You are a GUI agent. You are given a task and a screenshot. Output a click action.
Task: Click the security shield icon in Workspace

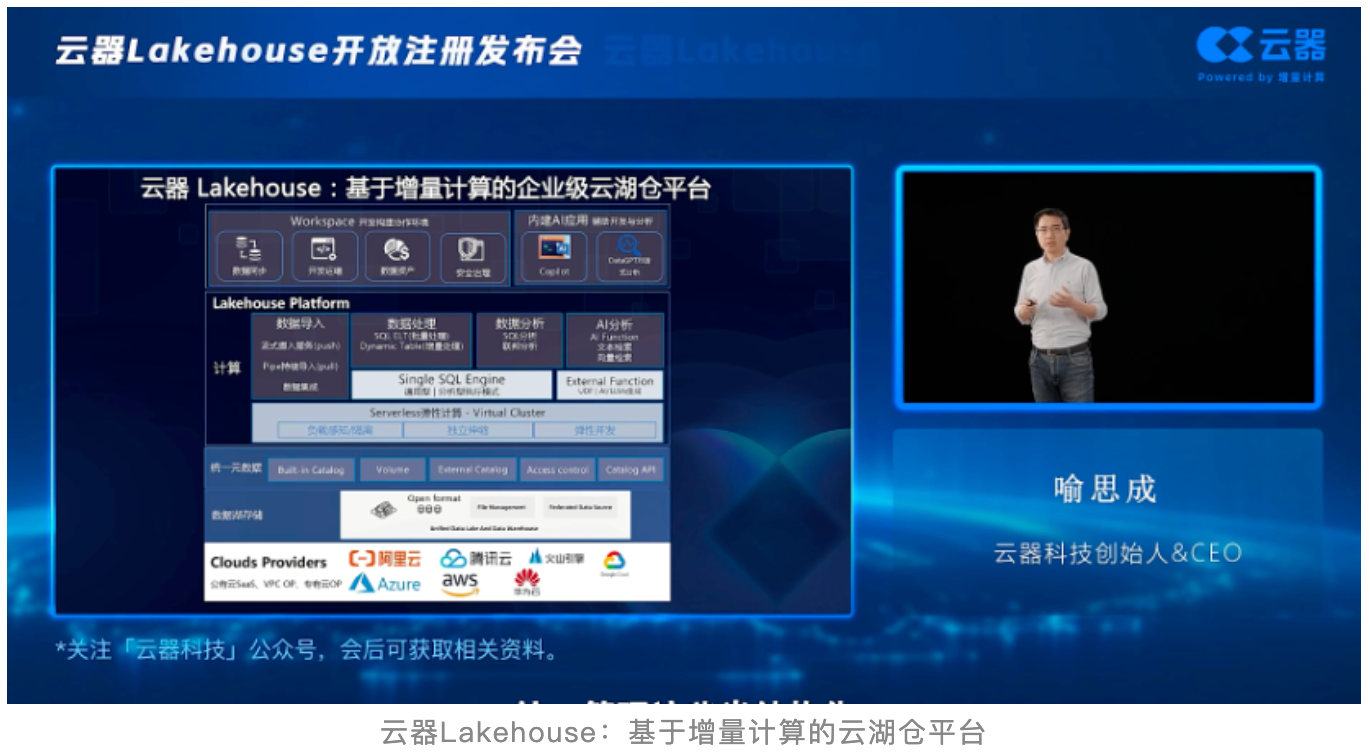(471, 250)
